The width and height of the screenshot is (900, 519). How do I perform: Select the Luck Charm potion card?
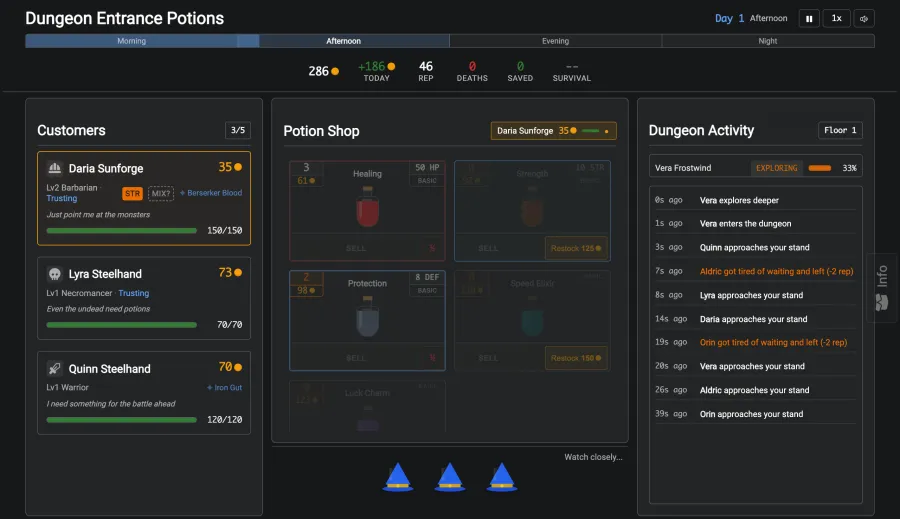(x=367, y=406)
